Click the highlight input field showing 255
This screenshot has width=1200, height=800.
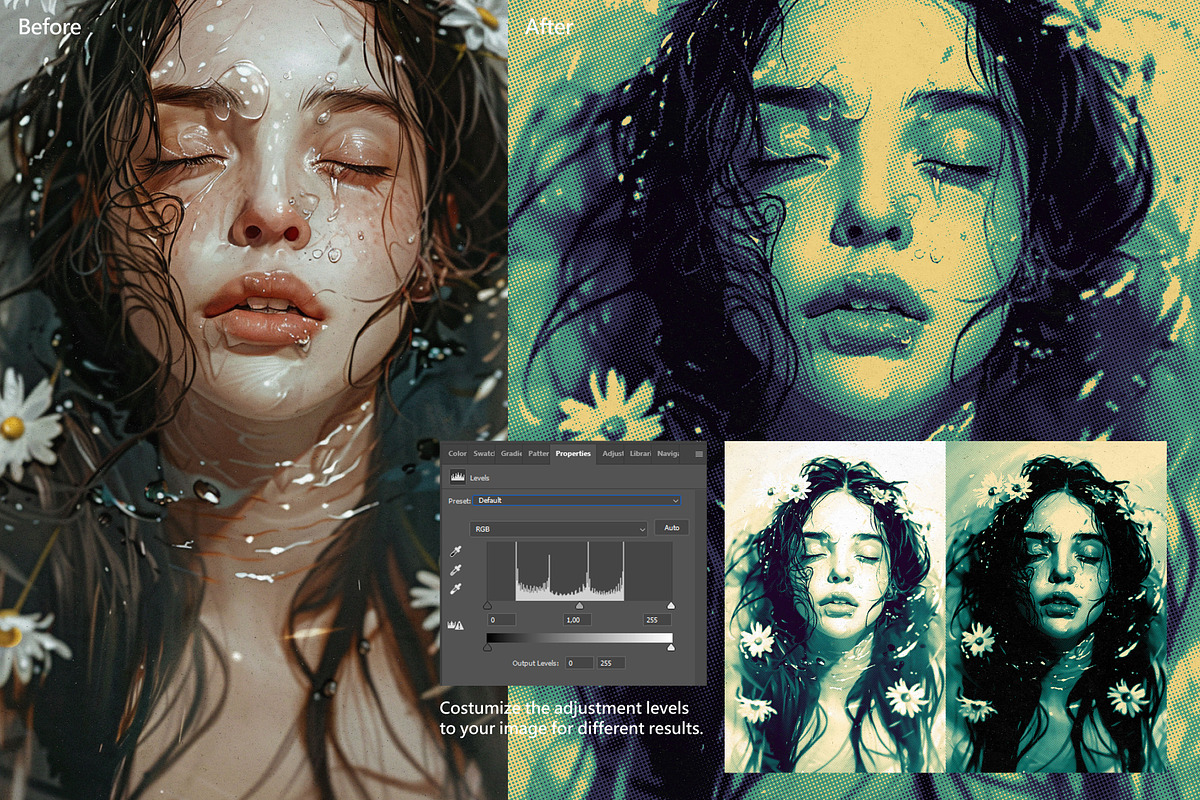click(x=657, y=620)
